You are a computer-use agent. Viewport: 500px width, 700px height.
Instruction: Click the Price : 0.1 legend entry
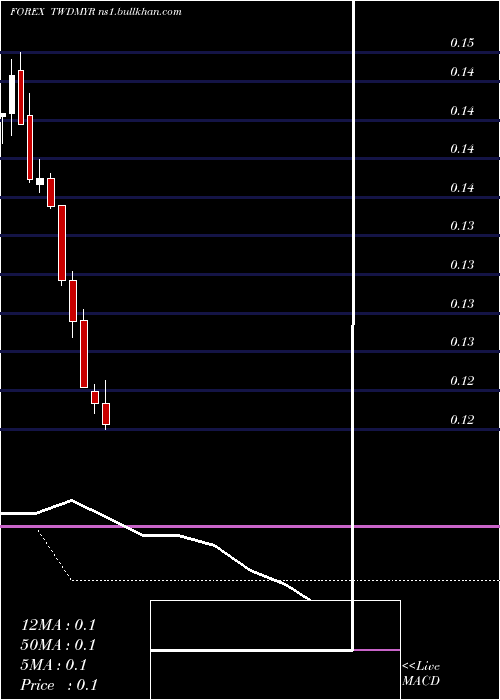point(59,685)
